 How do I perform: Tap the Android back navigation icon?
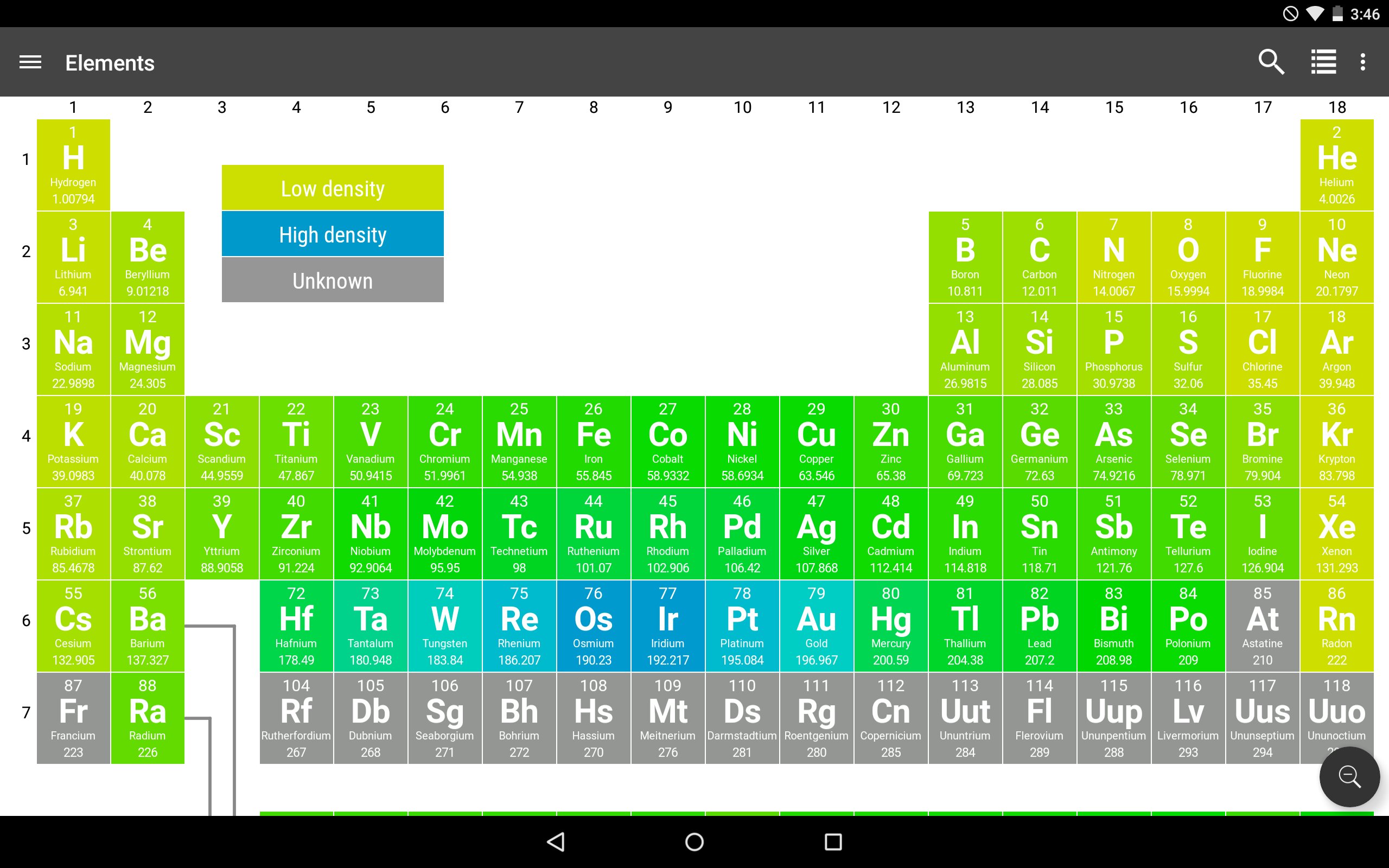pos(556,841)
